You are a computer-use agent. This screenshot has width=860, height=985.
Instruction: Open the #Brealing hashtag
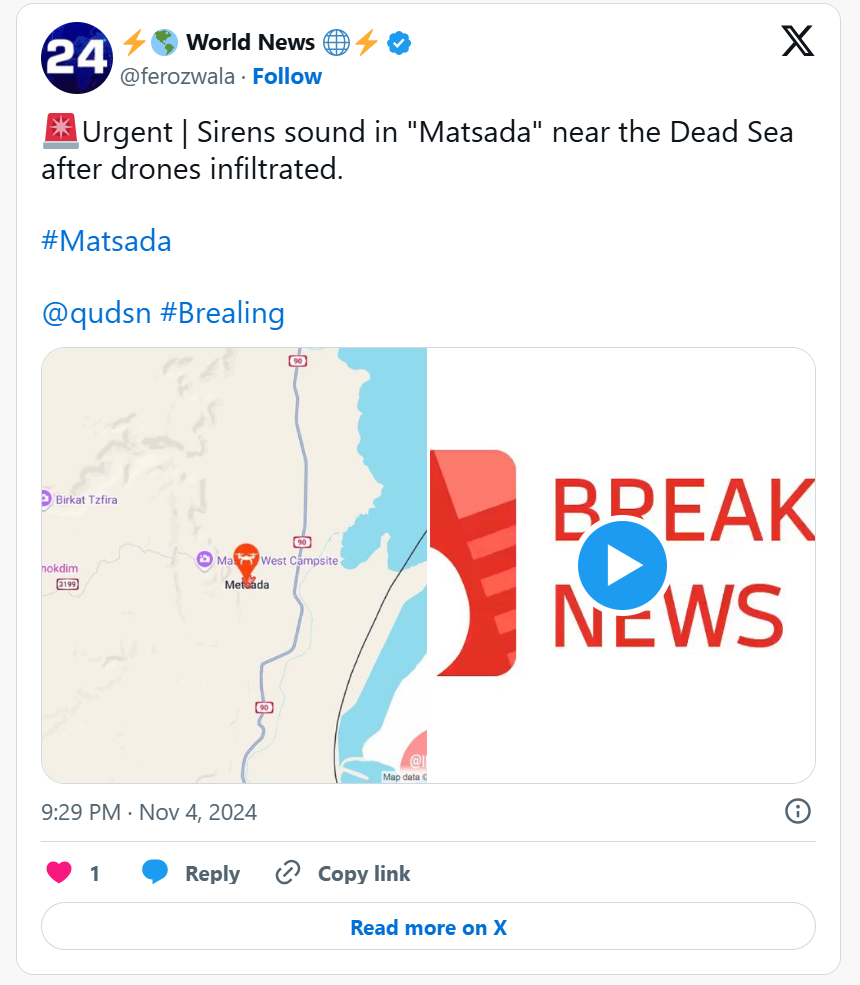click(222, 313)
